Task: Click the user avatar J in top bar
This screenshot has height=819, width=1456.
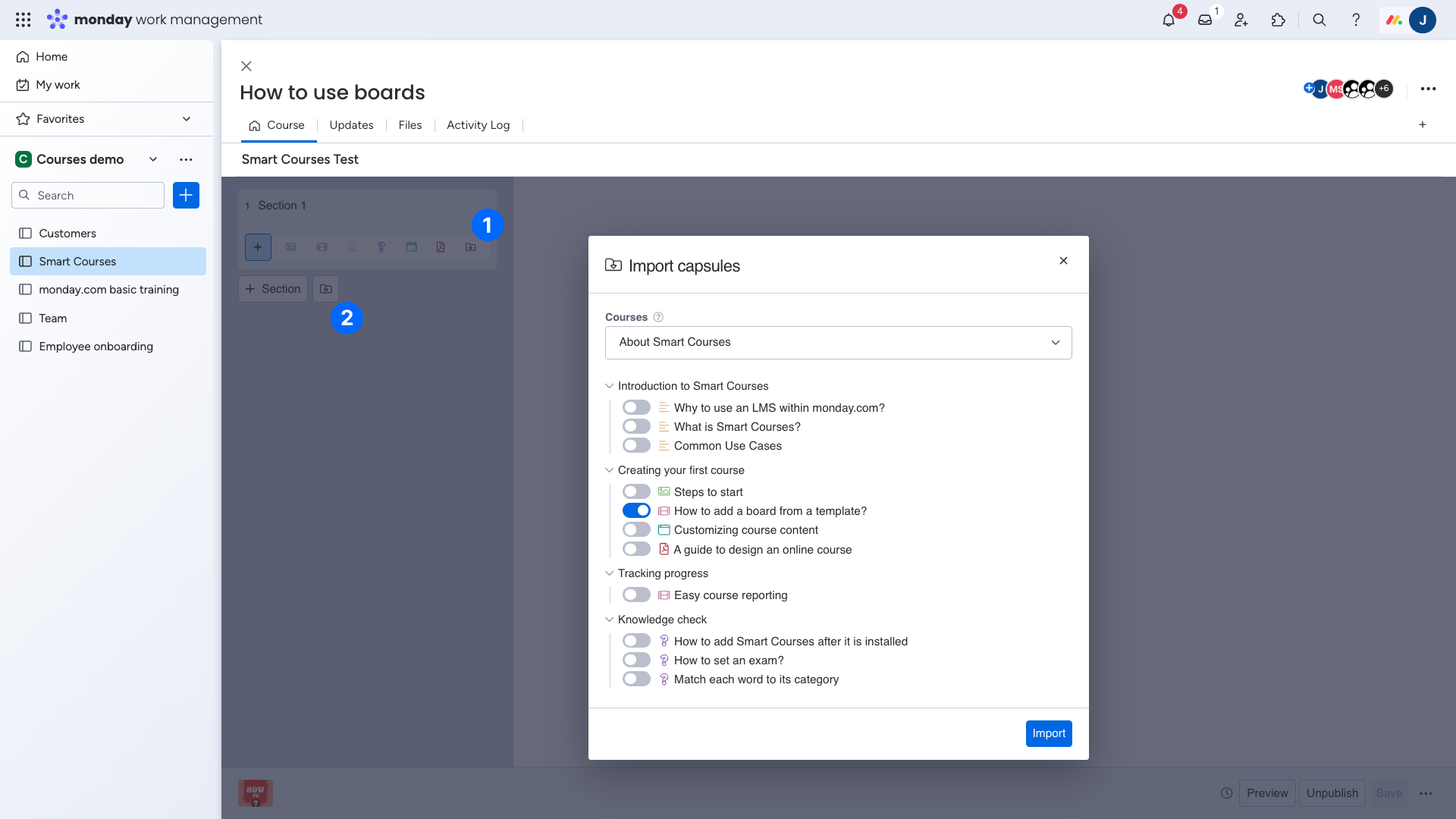Action: [1423, 20]
